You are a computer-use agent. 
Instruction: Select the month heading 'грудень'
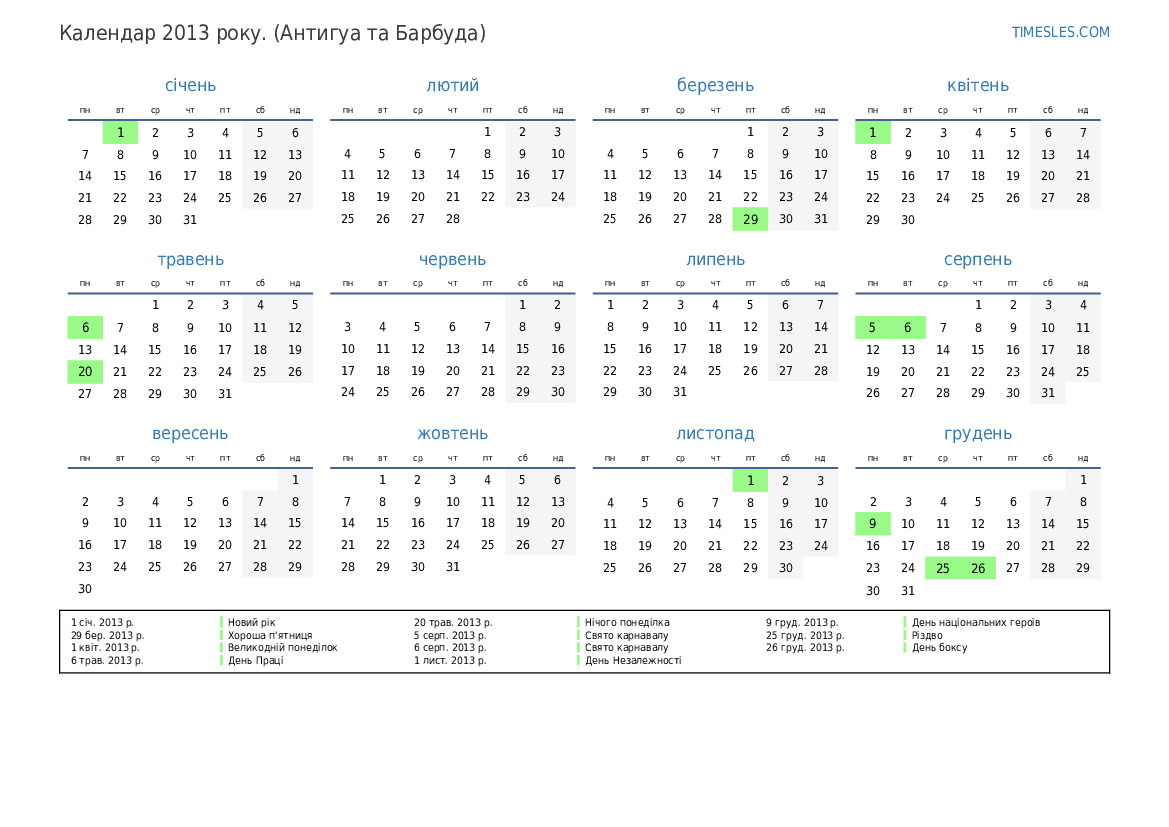click(977, 434)
